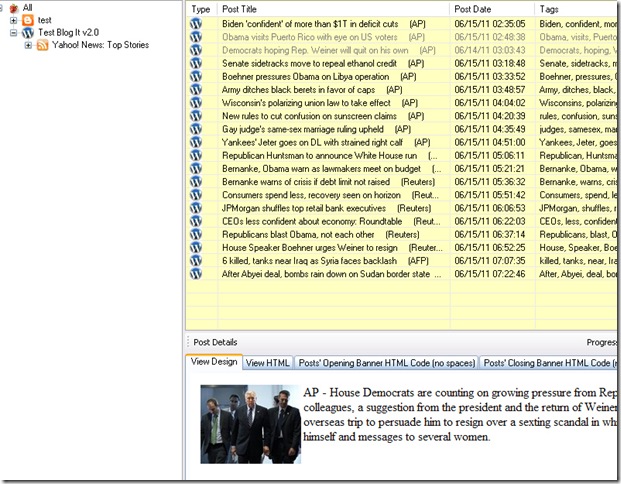Viewport: 621px width, 484px height.
Task: Sort by the Post Date column header
Action: (x=492, y=9)
